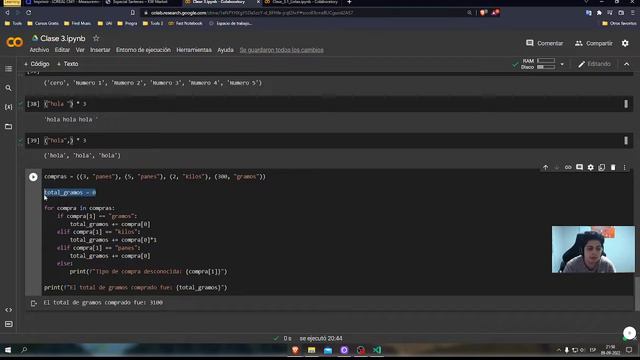The image size is (640, 360).
Task: Click the 'se ejecutó 20:44' status text
Action: click(x=321, y=338)
